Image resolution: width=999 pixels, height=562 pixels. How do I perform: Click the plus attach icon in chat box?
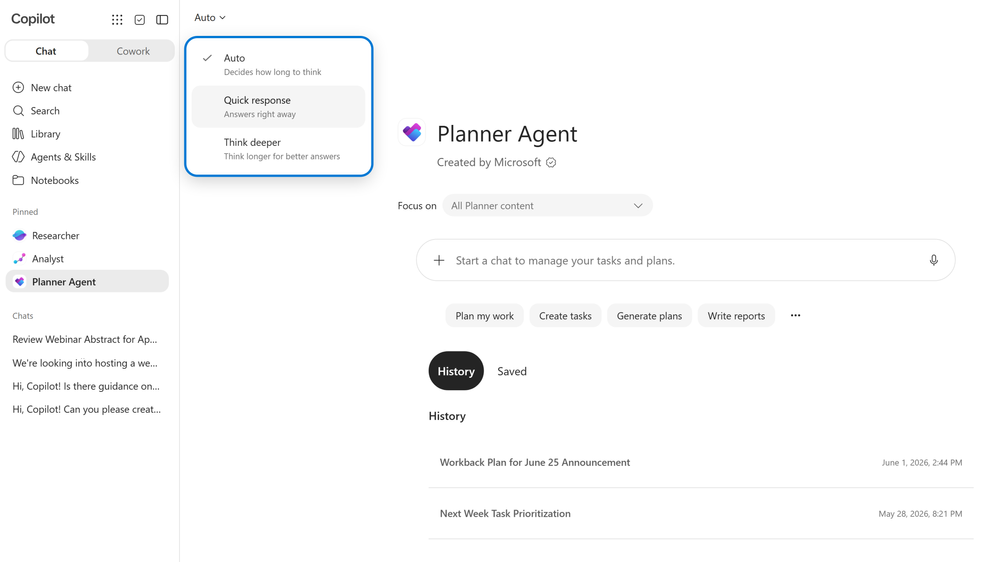pyautogui.click(x=439, y=260)
